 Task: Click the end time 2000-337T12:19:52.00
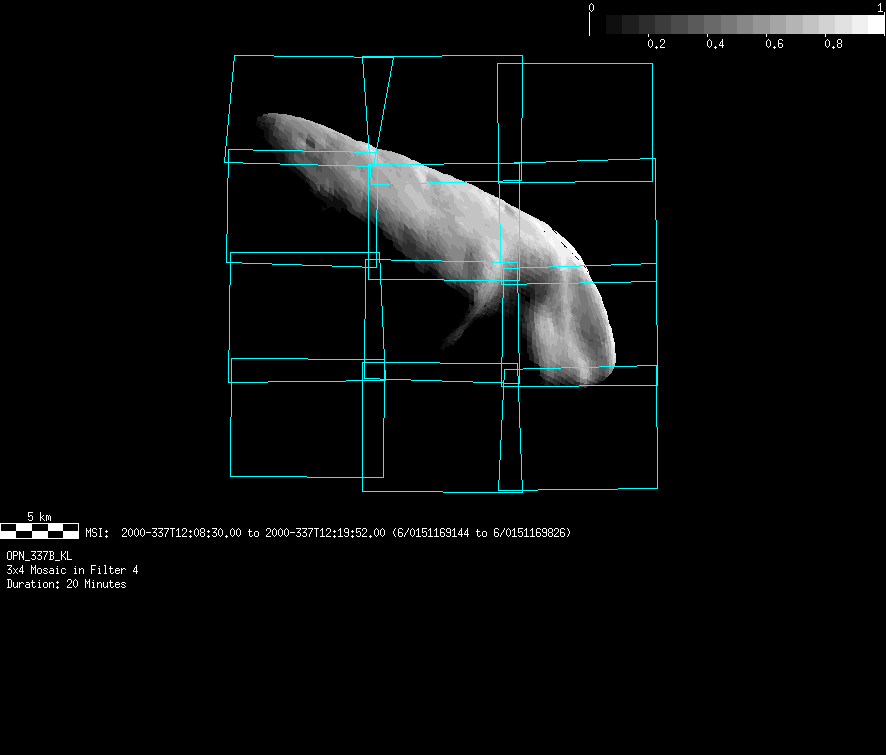pyautogui.click(x=325, y=533)
